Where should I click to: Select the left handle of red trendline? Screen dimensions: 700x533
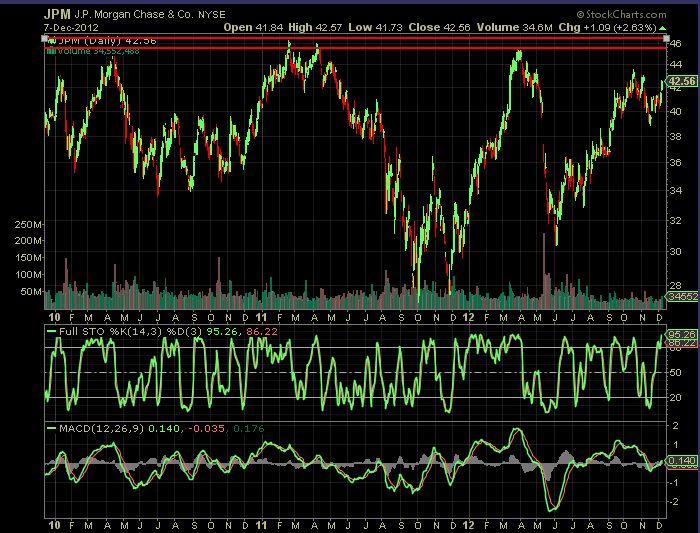(x=46, y=38)
